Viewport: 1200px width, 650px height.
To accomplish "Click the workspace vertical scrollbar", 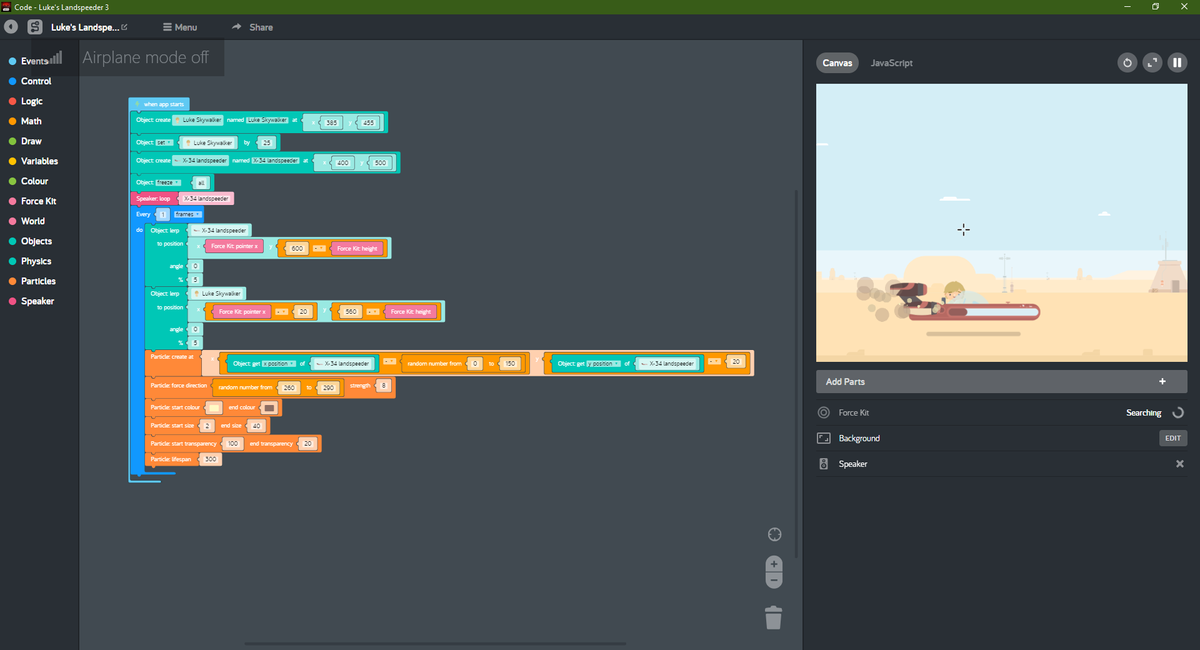I will pos(796,375).
